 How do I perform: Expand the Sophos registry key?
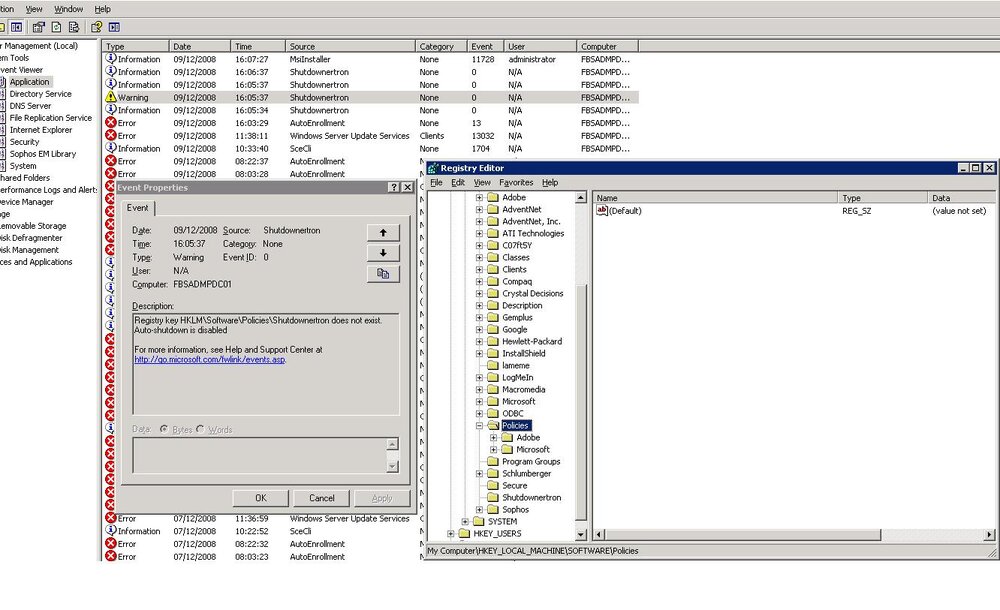(479, 509)
